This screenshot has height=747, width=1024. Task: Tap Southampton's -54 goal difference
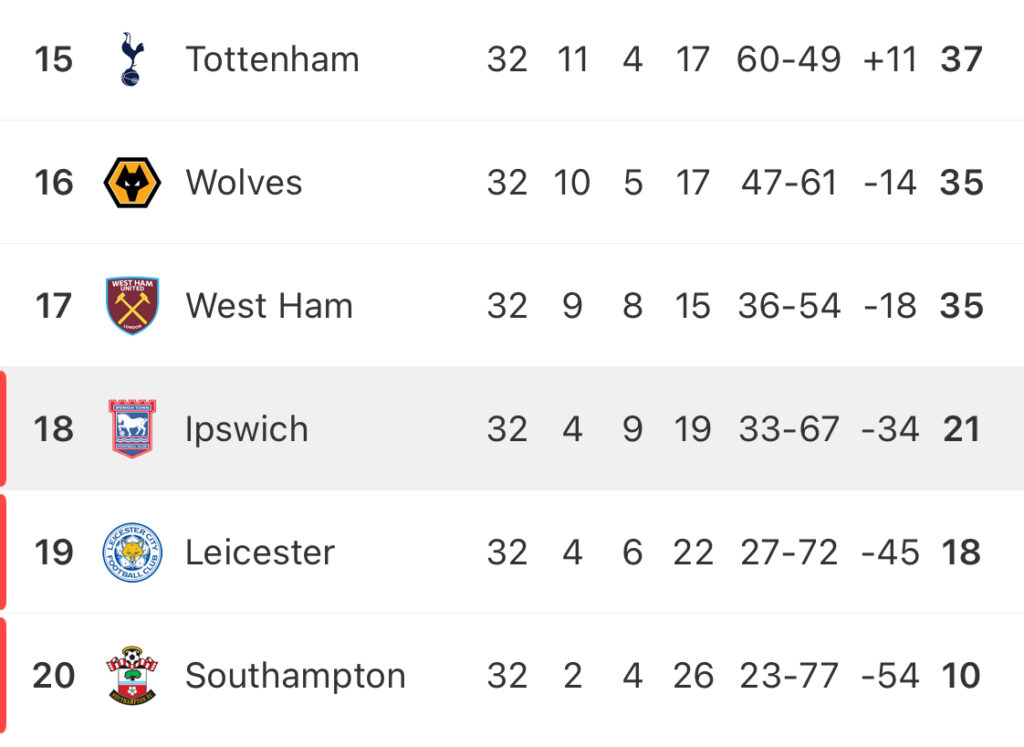pos(890,676)
